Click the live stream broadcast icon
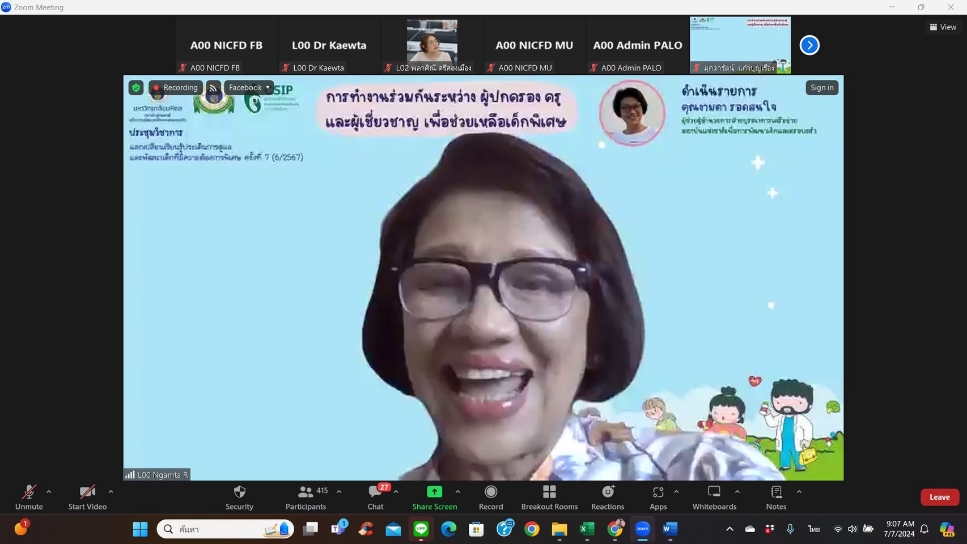 (x=213, y=88)
